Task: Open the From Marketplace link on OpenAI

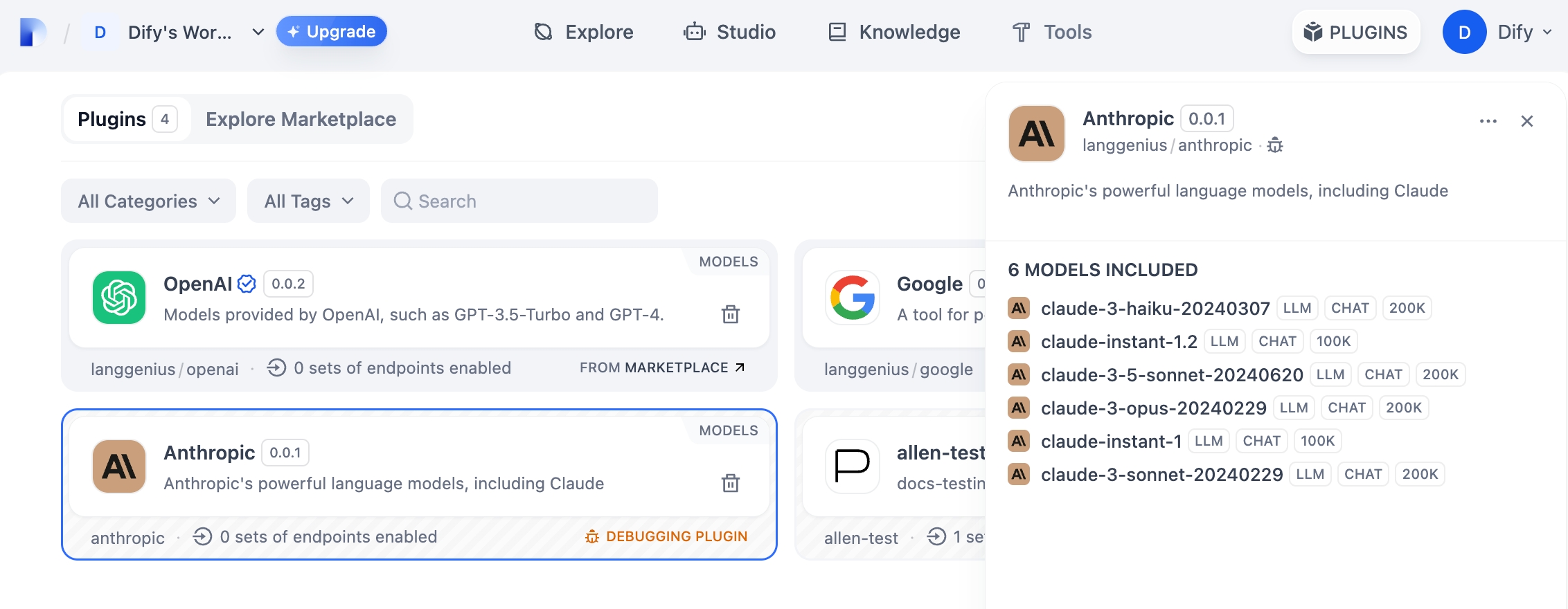Action: (662, 367)
